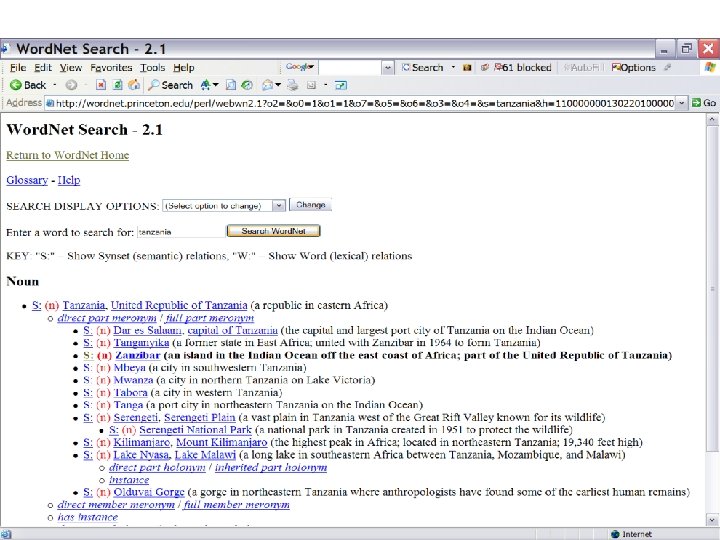Follow the Return to WordNet Home link
The width and height of the screenshot is (720, 540).
68,155
